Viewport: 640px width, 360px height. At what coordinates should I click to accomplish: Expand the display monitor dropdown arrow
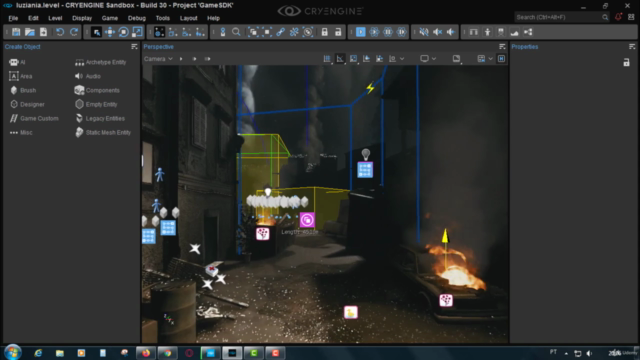(434, 59)
